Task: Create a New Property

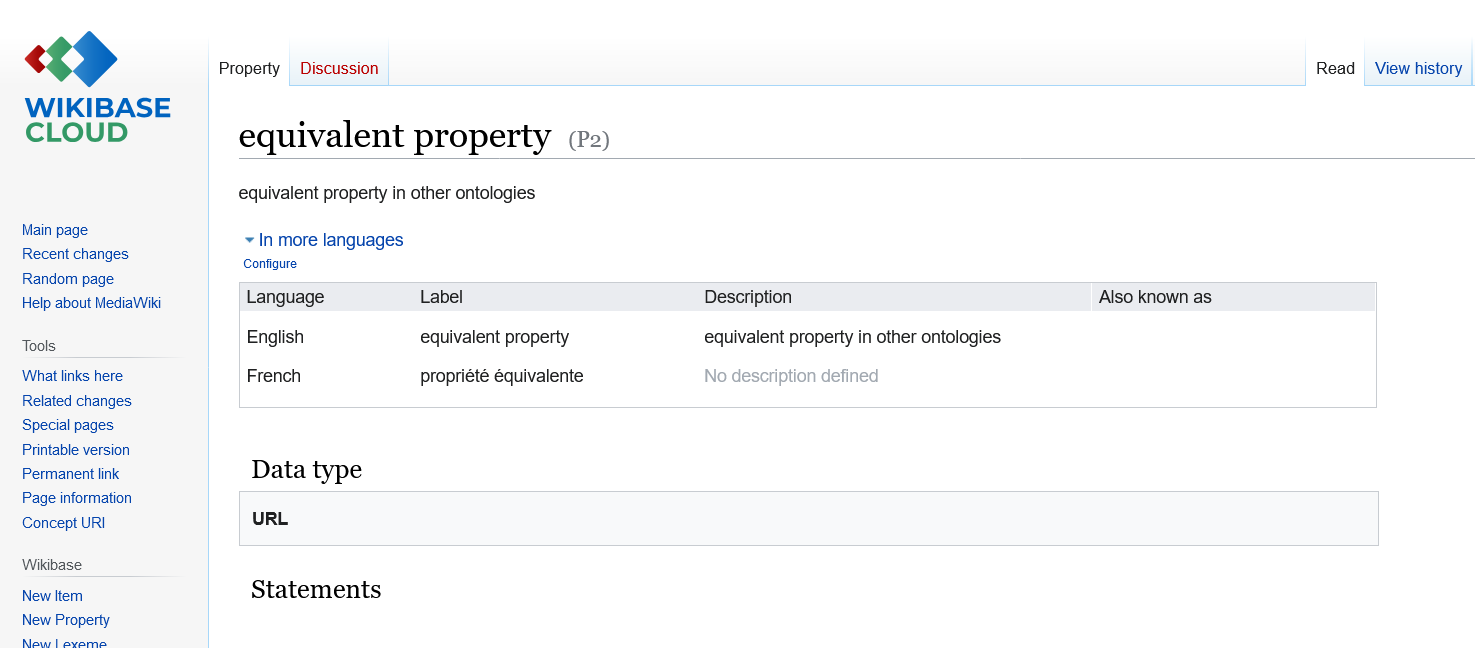Action: click(66, 620)
